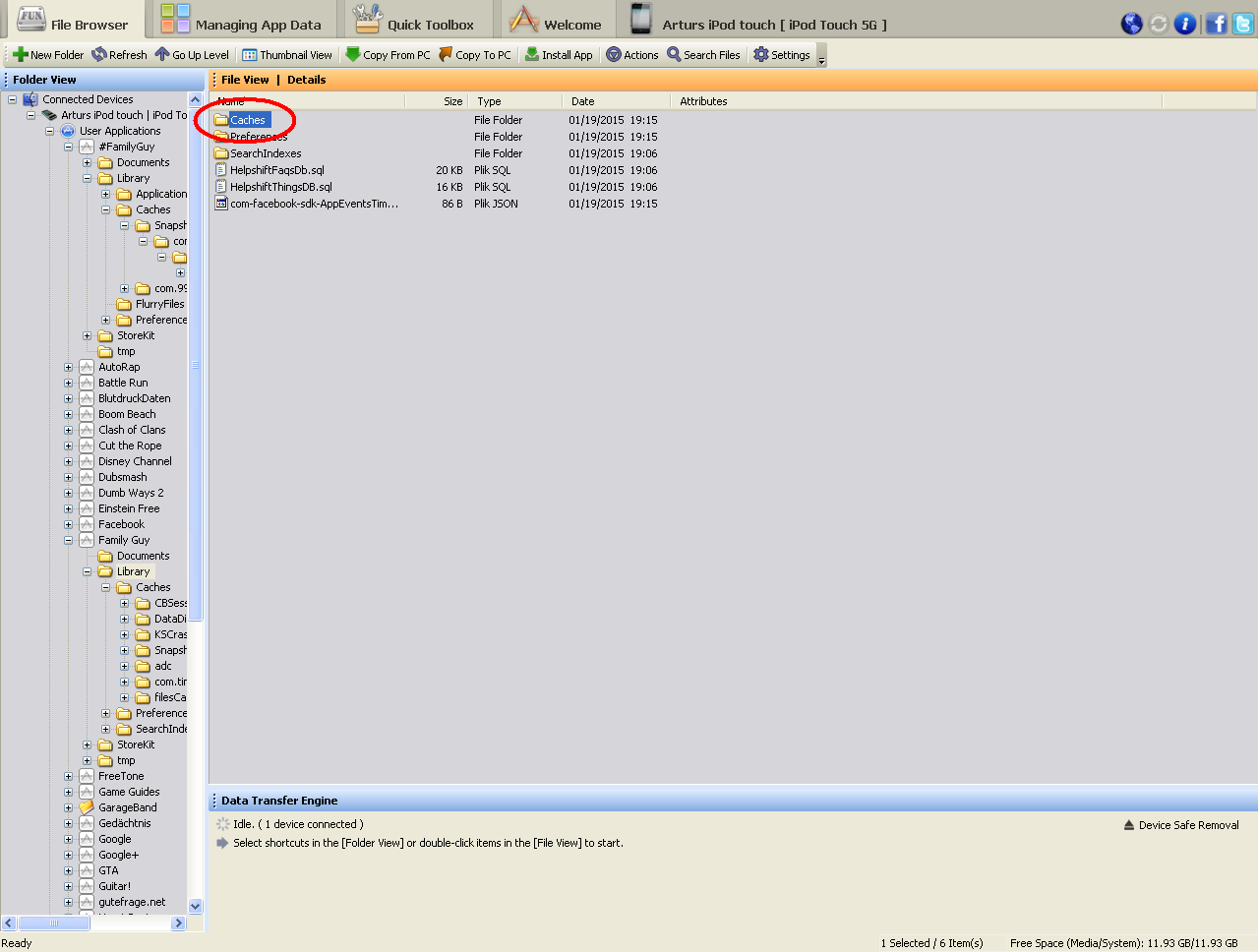
Task: Collapse the Family Guy app node
Action: tap(68, 540)
